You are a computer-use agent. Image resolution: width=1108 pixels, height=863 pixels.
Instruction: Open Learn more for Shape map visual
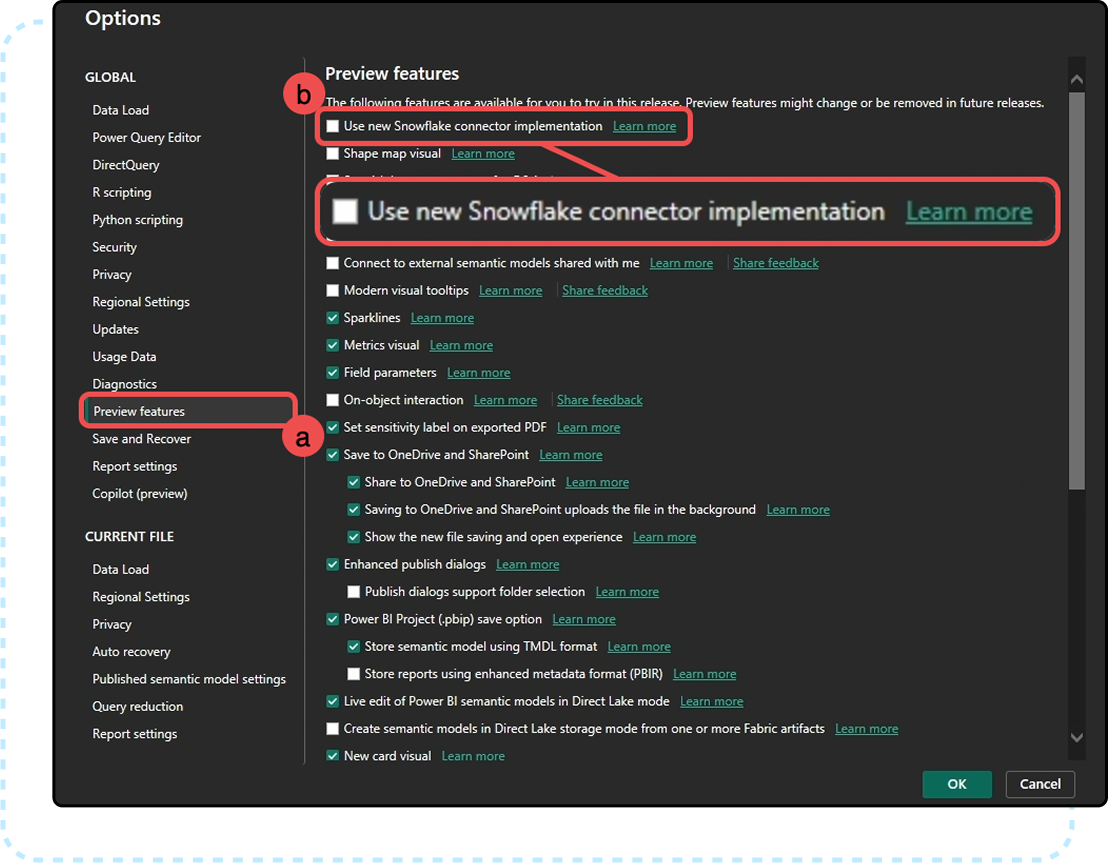pos(483,154)
